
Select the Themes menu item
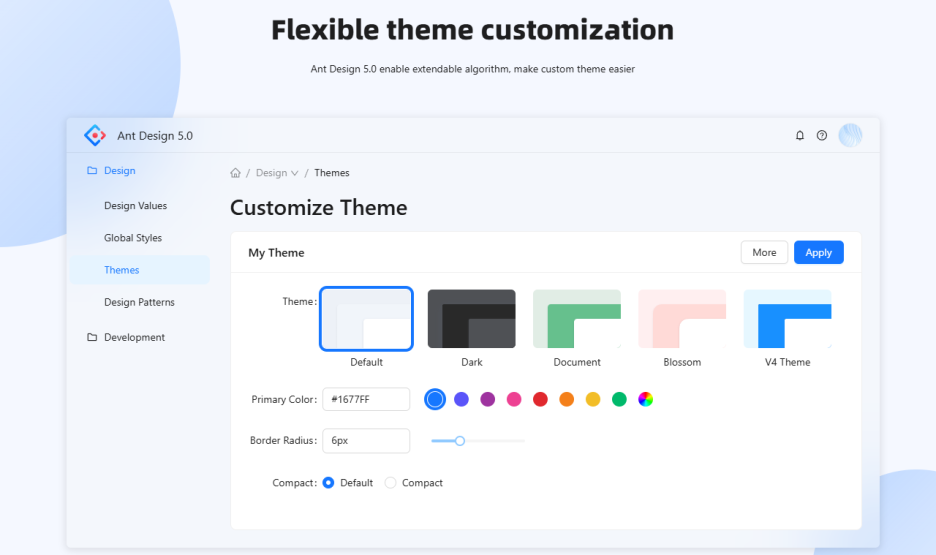140,270
